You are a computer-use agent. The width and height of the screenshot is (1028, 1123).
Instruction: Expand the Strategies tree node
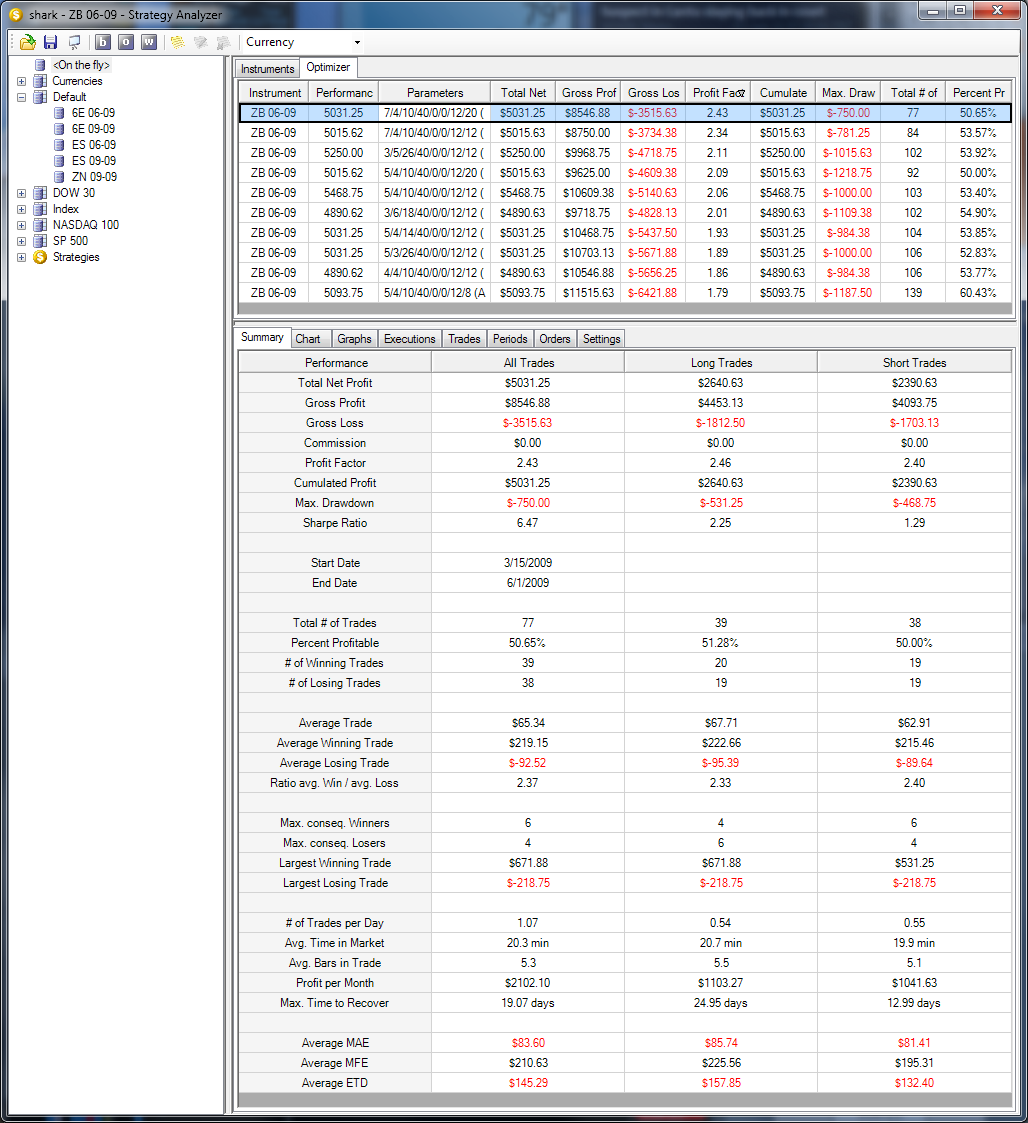point(21,257)
